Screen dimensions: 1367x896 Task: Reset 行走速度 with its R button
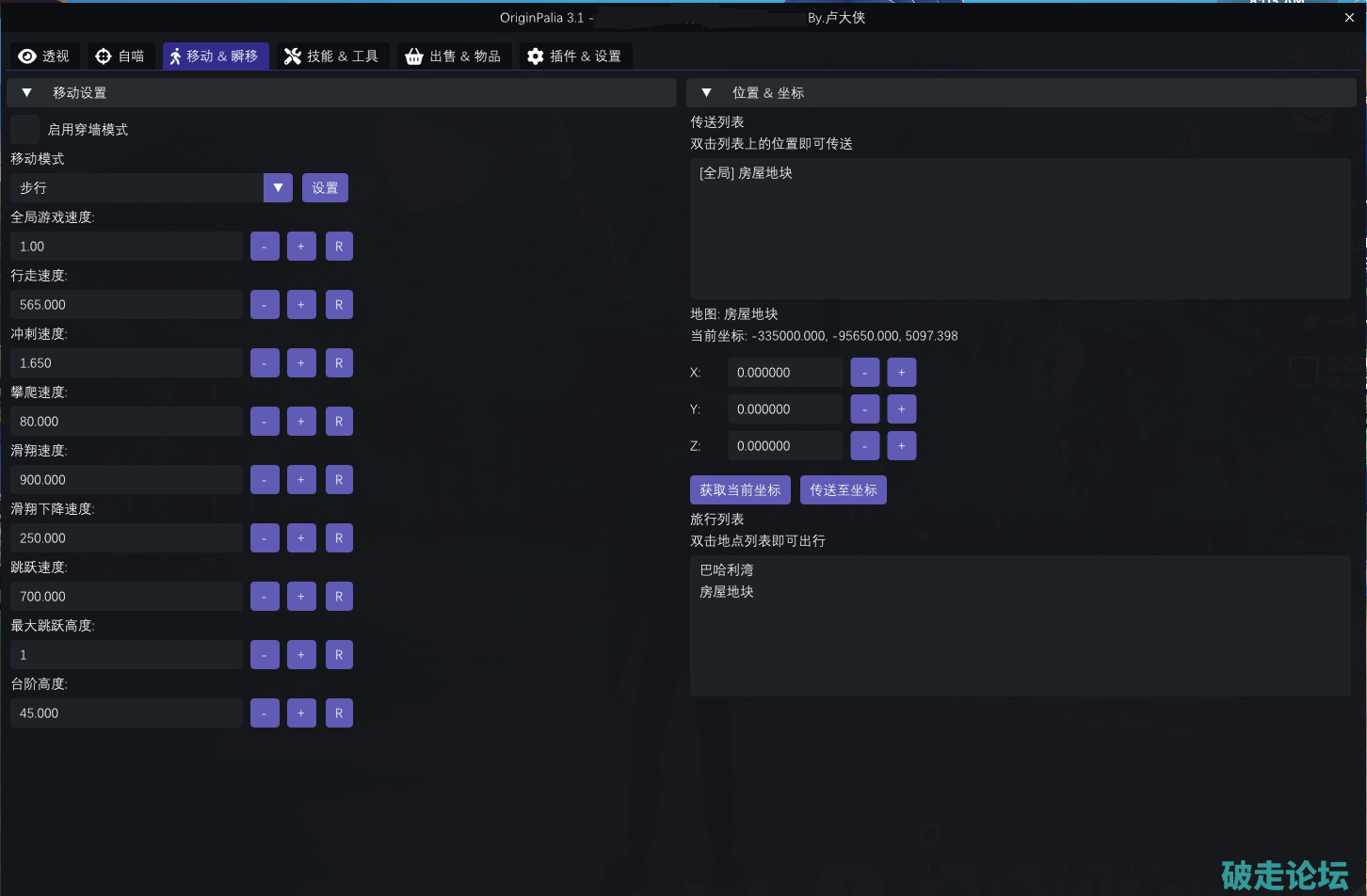[x=339, y=305]
